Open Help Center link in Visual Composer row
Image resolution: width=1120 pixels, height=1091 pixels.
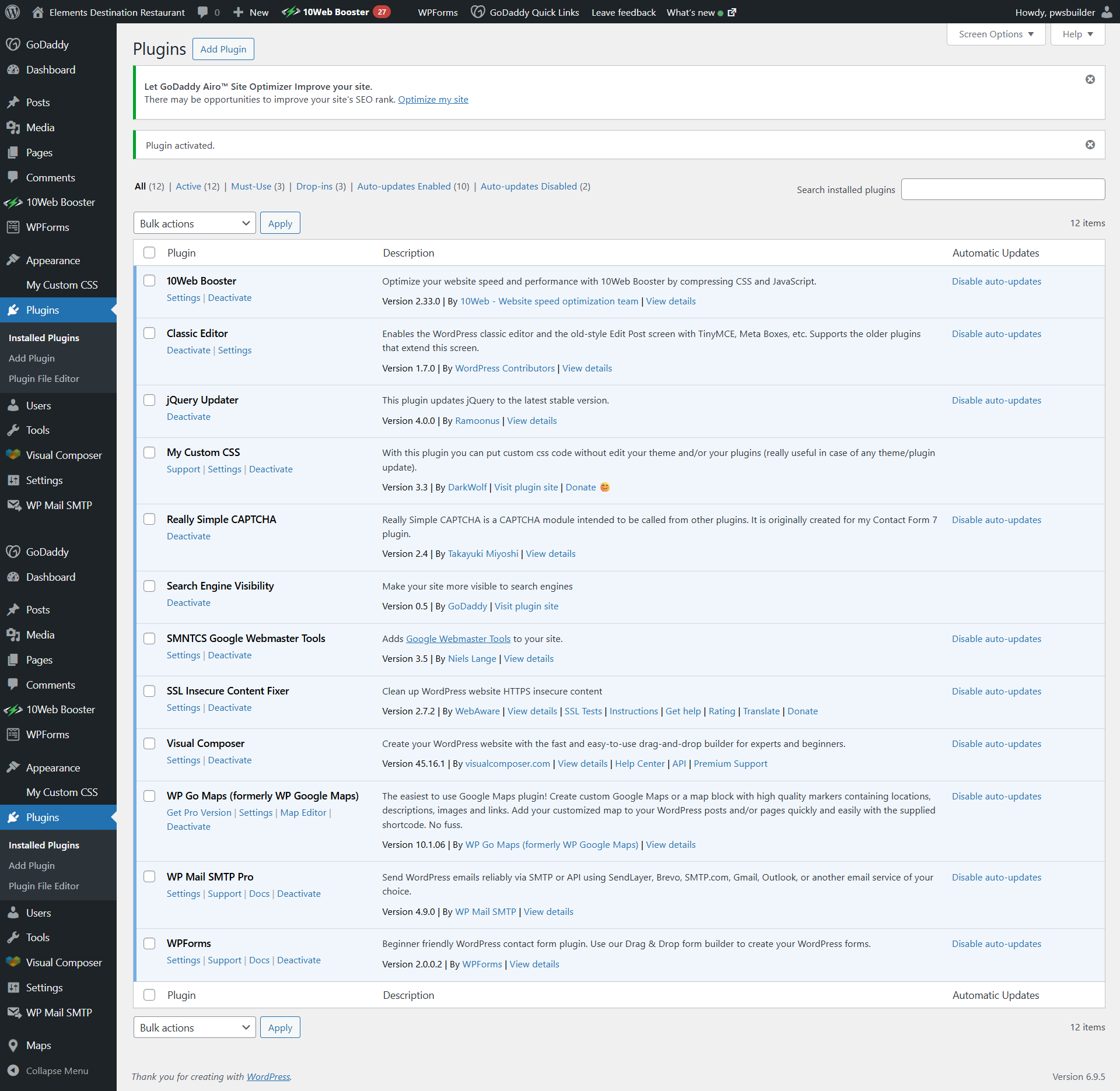[640, 763]
